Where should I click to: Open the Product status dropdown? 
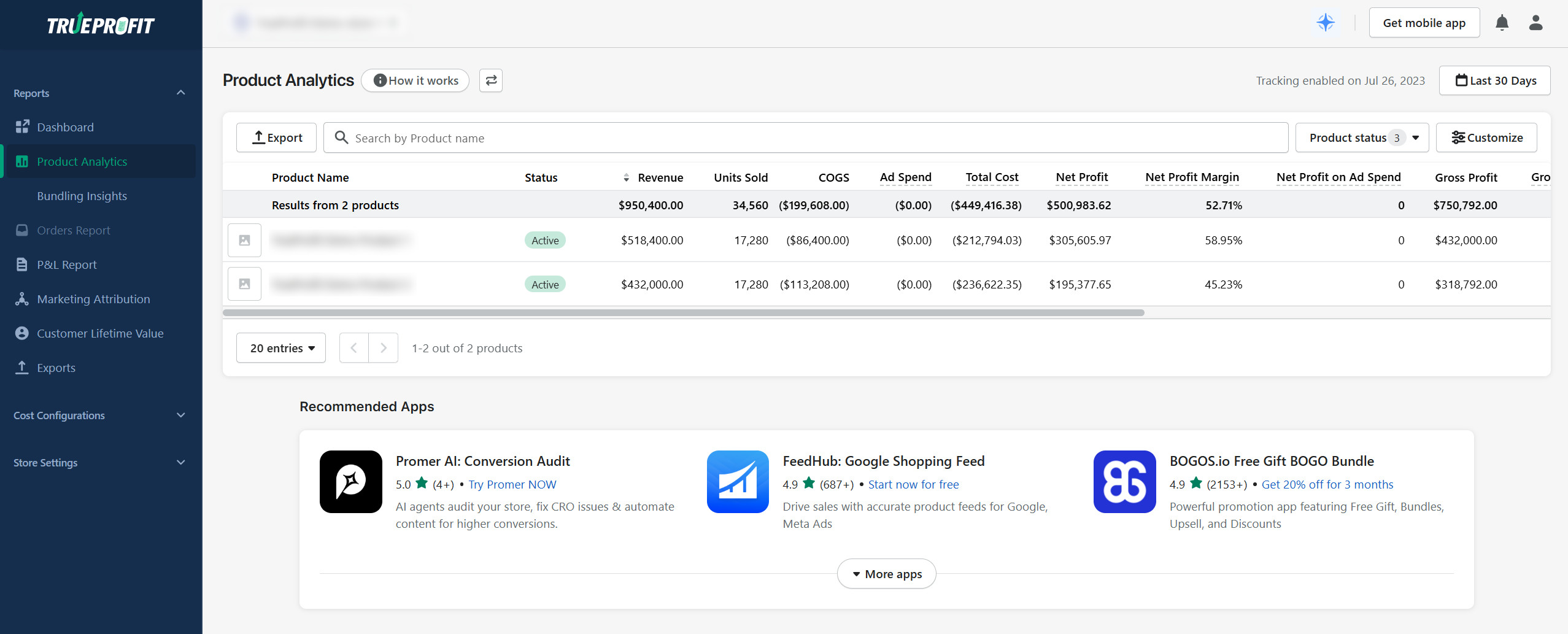pos(1361,137)
